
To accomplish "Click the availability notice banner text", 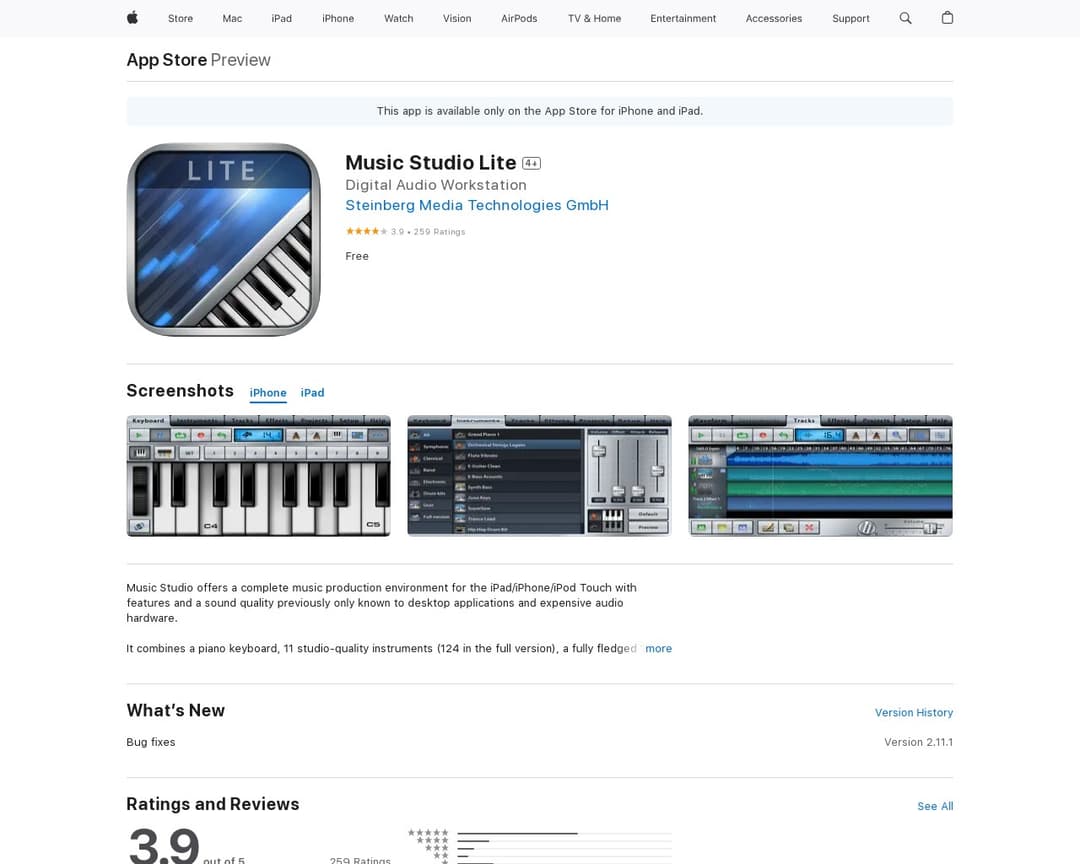I will pyautogui.click(x=540, y=111).
